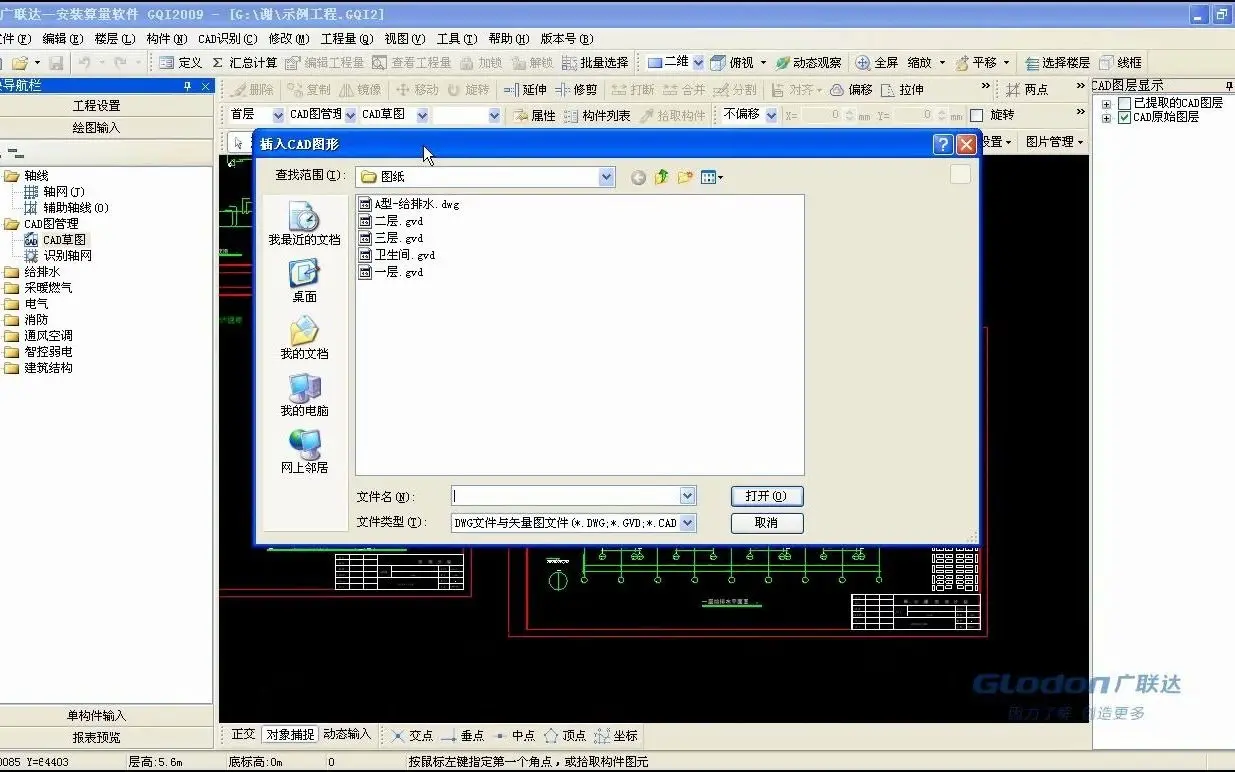Open the 文件类型 file type dropdown
This screenshot has width=1235, height=772.
coord(687,523)
